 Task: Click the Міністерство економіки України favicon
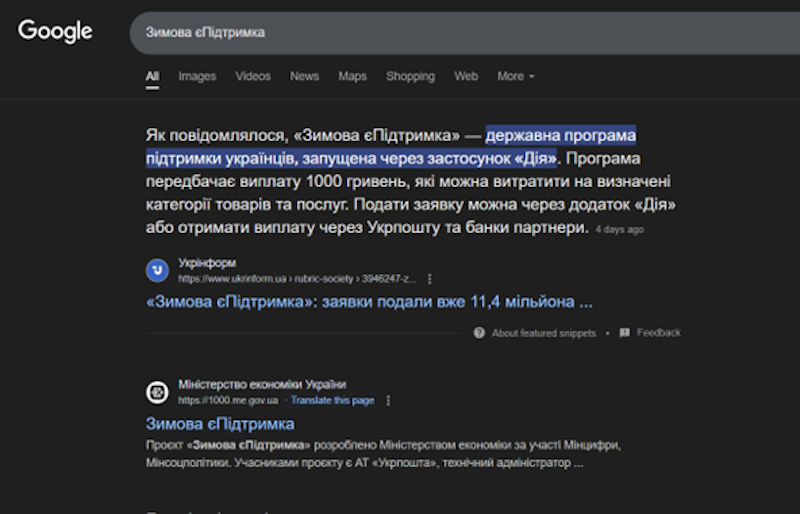[x=157, y=392]
